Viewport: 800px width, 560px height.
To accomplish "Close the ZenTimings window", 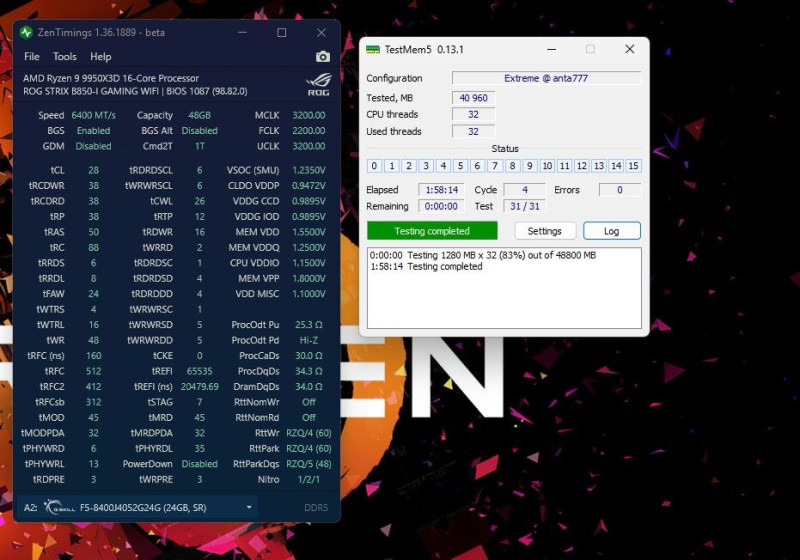I will coord(321,33).
